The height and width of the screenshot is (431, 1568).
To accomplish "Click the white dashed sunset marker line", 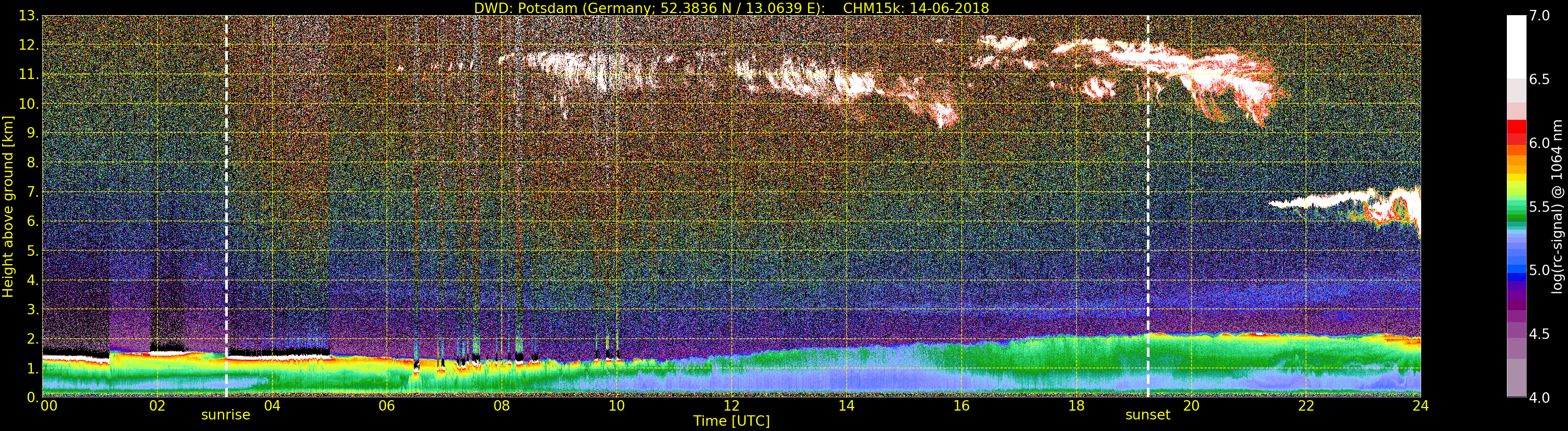I will click(x=1148, y=206).
